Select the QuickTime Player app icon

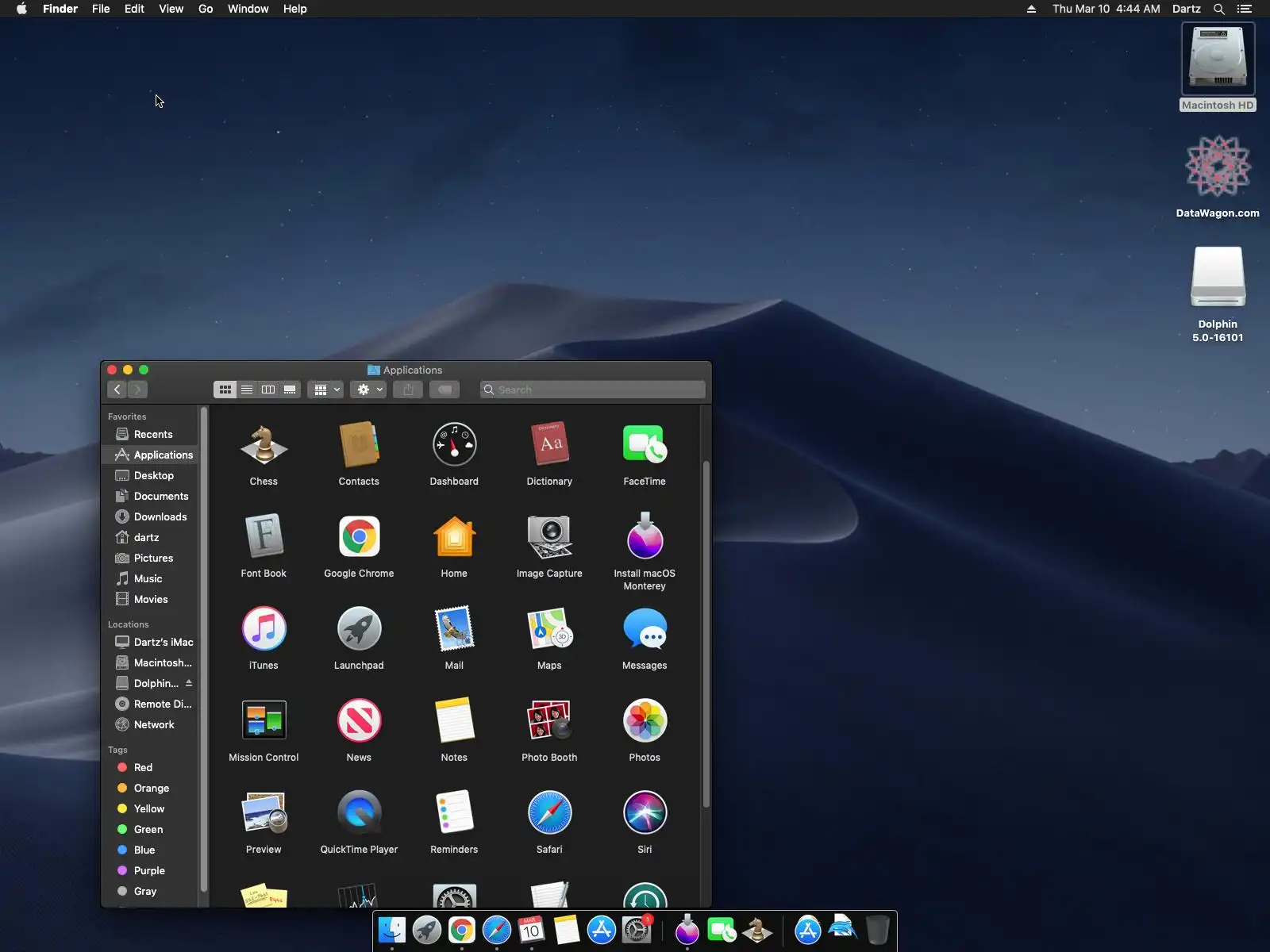359,813
